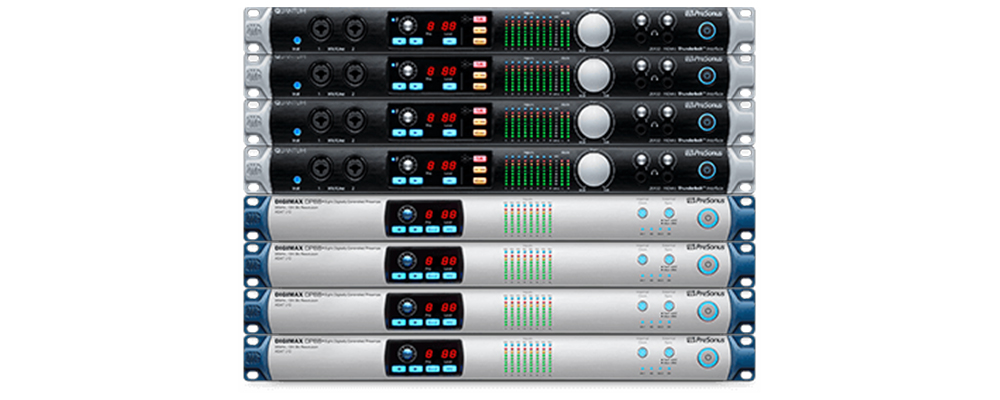Toggle the power button on the fourth Quantum unit
Image resolution: width=1000 pixels, height=400 pixels.
point(707,169)
